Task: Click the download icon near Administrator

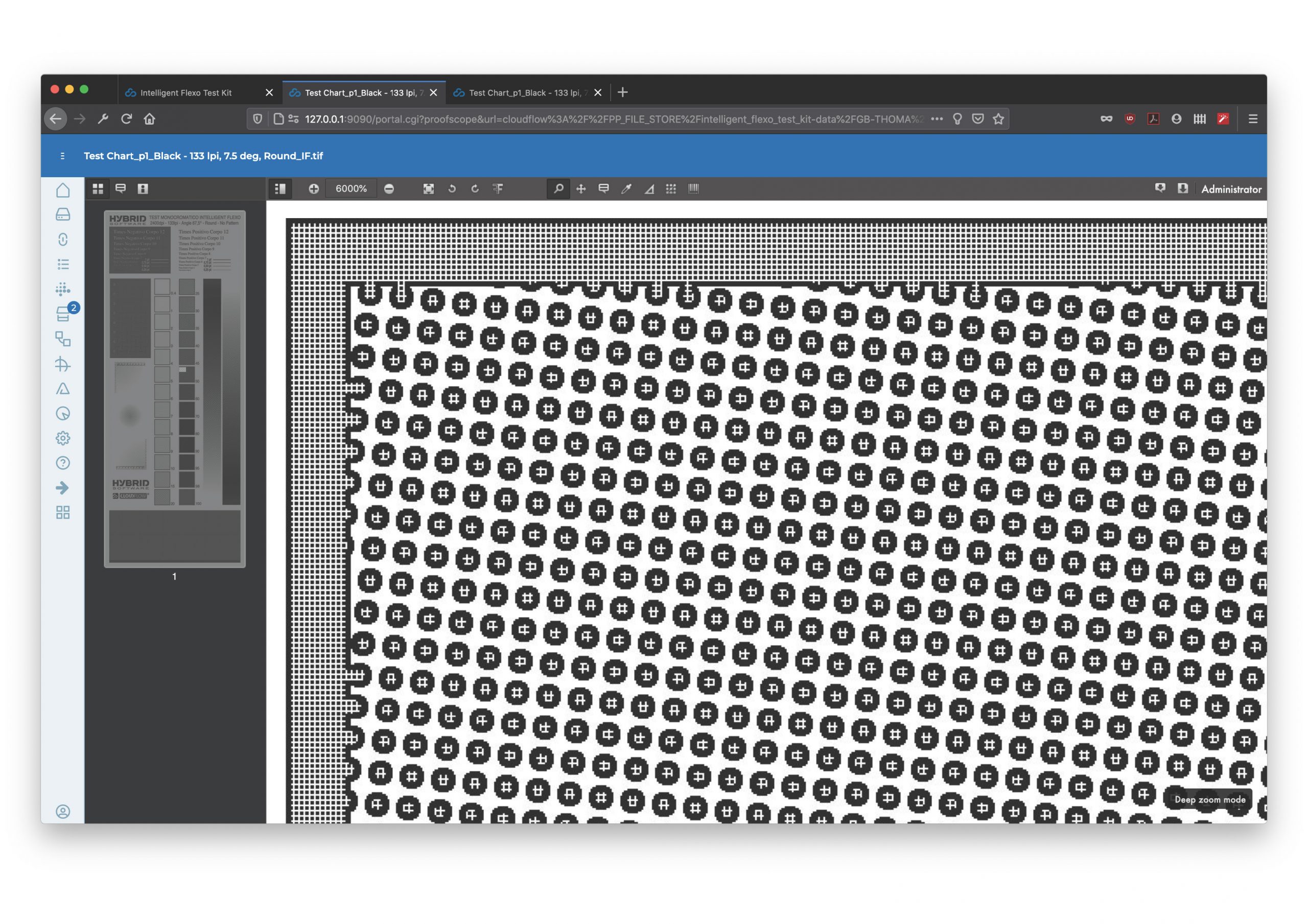Action: 1183,188
